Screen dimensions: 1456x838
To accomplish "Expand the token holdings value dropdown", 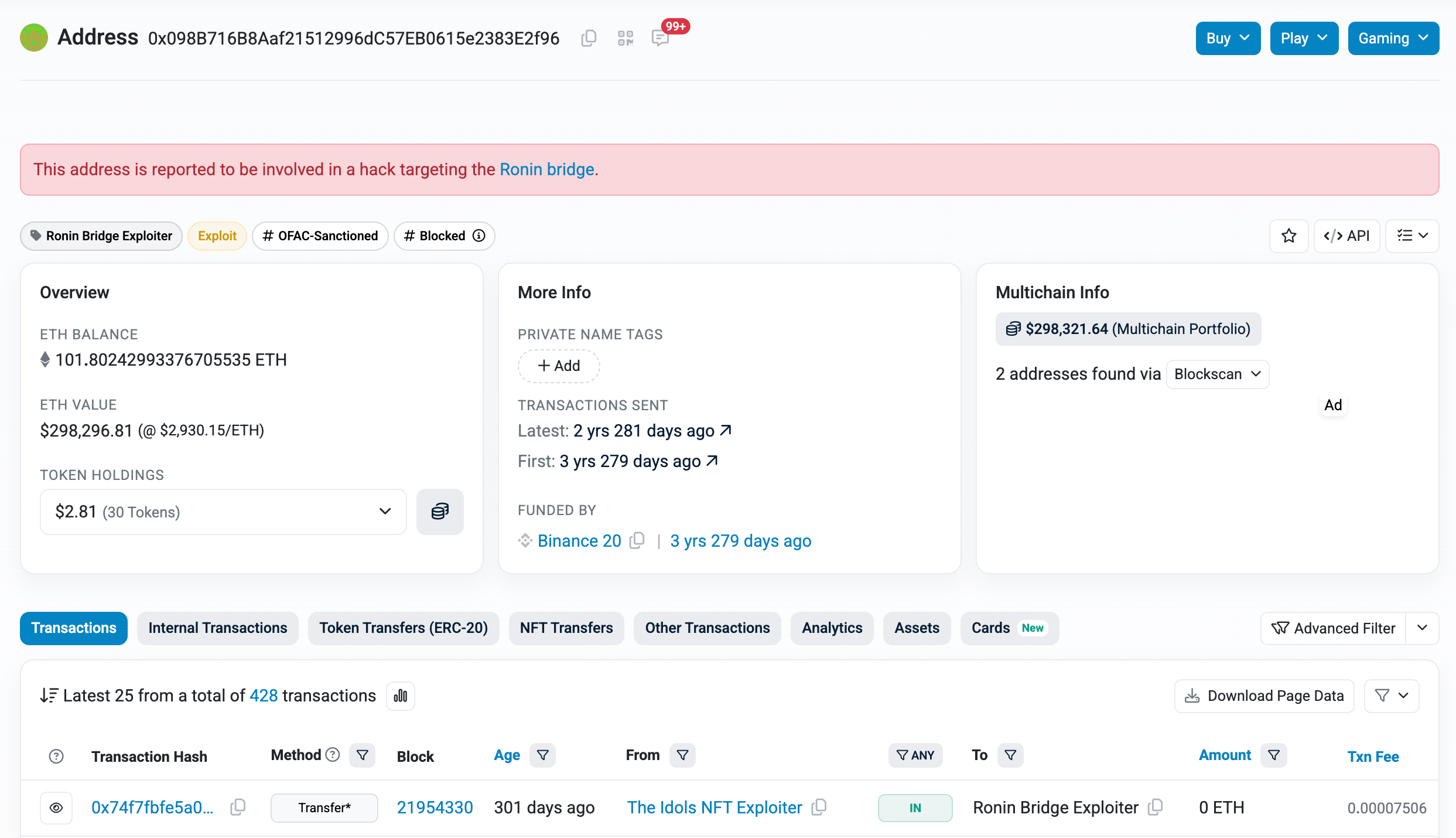I will click(385, 512).
